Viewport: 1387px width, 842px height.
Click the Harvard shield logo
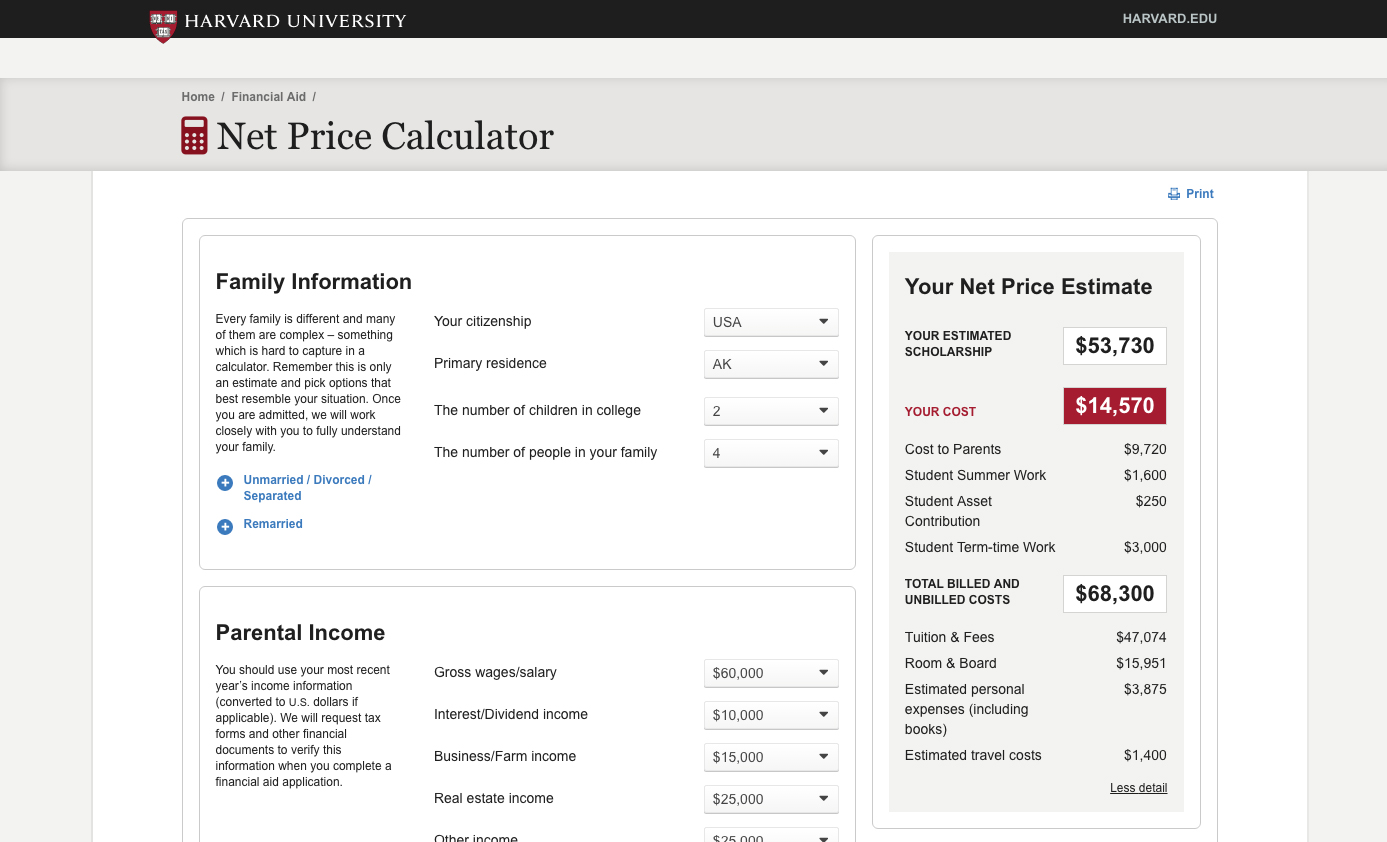[163, 26]
